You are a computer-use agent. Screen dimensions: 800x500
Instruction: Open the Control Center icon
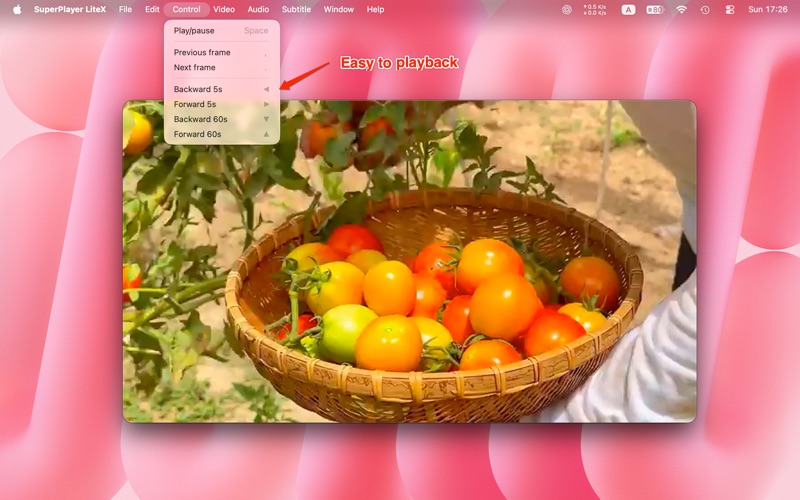[x=730, y=9]
